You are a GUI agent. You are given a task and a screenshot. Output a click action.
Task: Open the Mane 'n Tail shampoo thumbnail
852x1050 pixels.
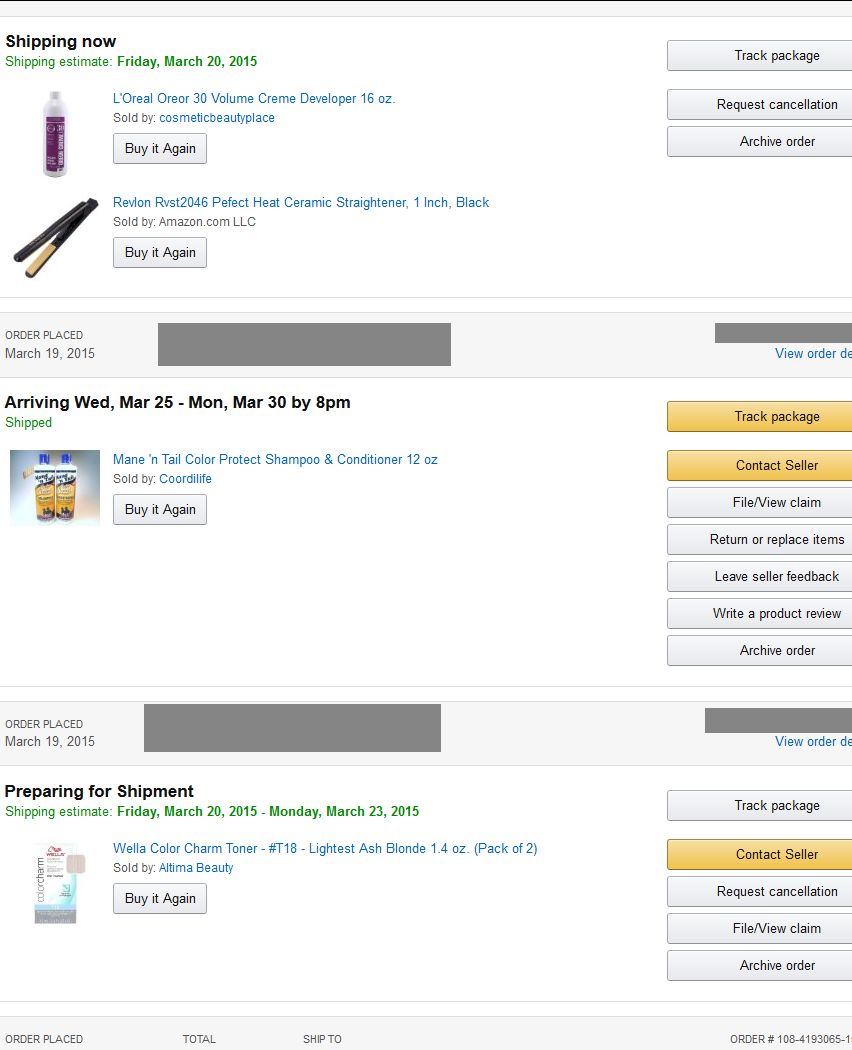click(x=55, y=487)
